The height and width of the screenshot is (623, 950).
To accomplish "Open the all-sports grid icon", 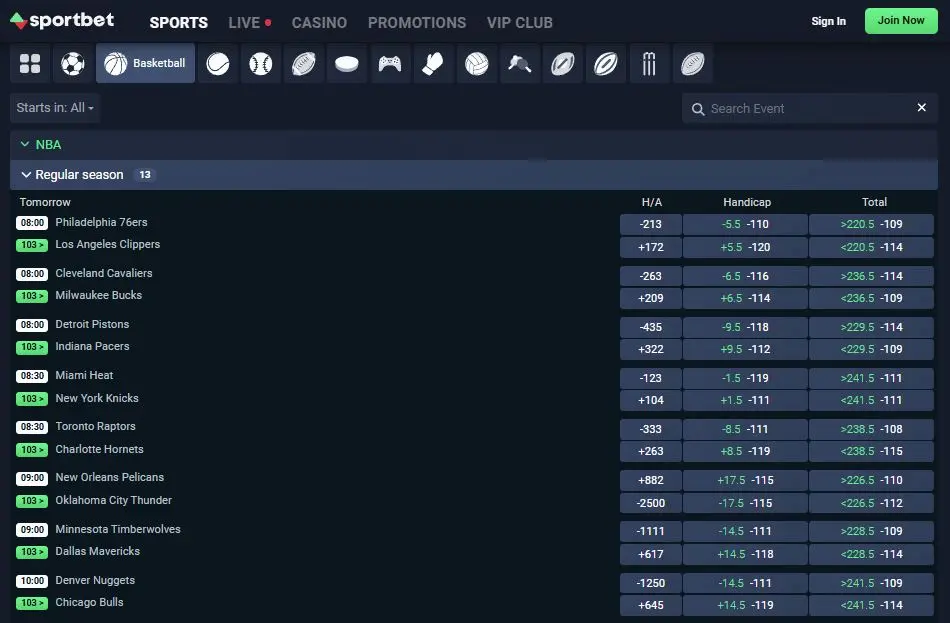I will [29, 62].
